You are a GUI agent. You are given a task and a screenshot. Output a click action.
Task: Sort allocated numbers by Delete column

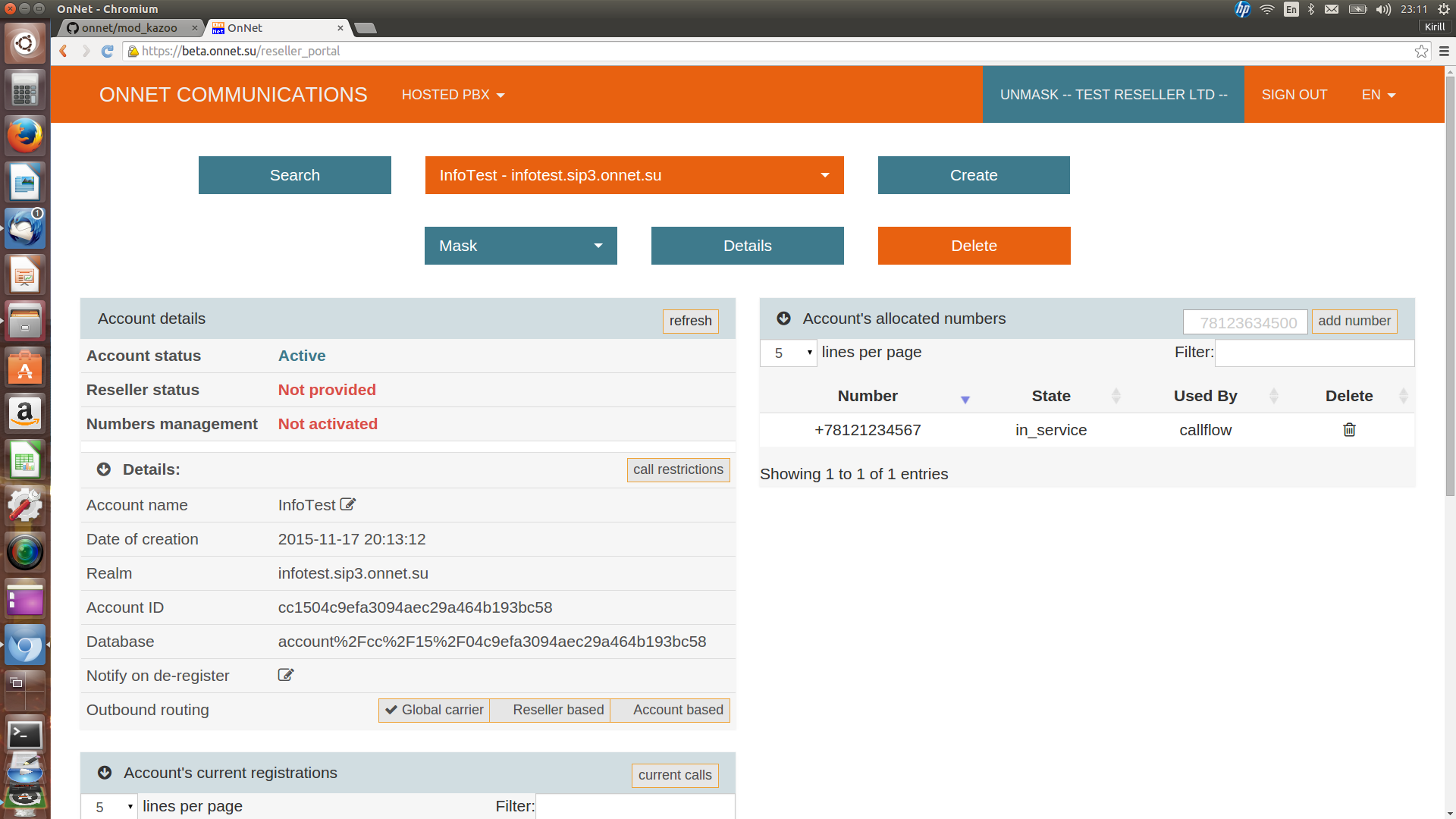click(x=1349, y=396)
